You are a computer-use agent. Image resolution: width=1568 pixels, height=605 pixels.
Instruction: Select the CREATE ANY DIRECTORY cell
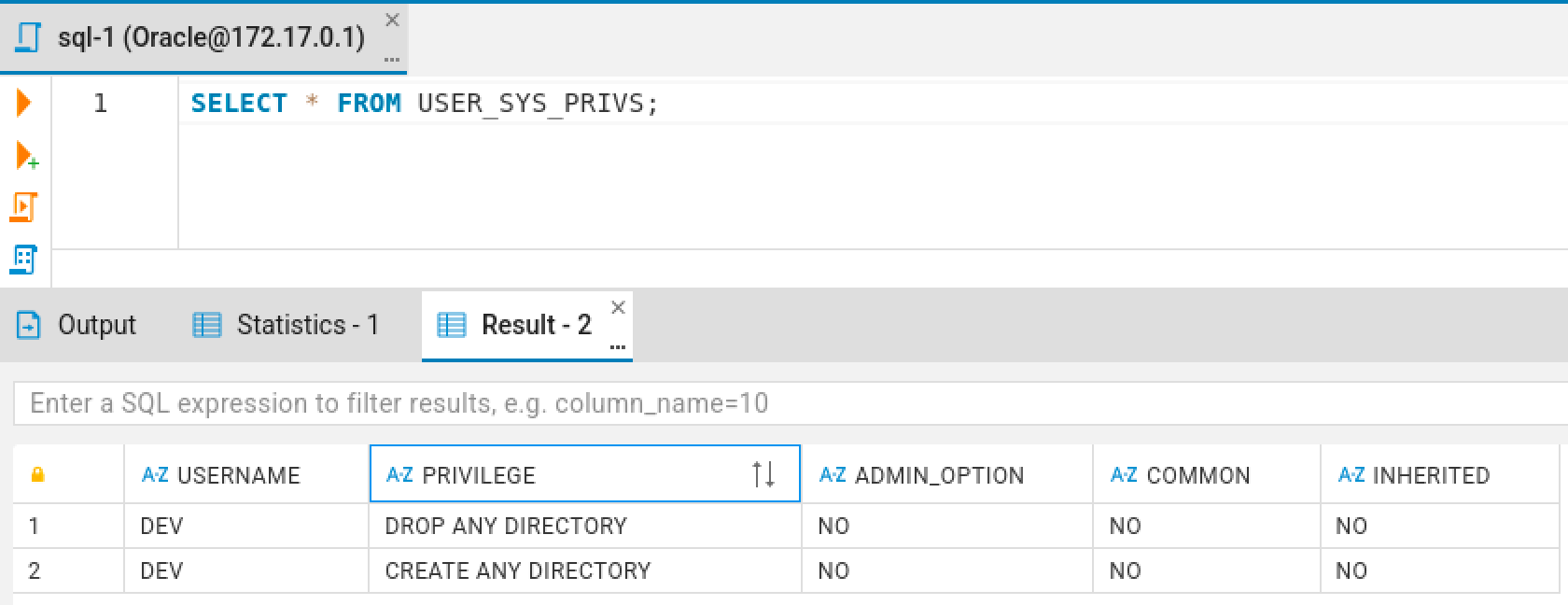(517, 570)
